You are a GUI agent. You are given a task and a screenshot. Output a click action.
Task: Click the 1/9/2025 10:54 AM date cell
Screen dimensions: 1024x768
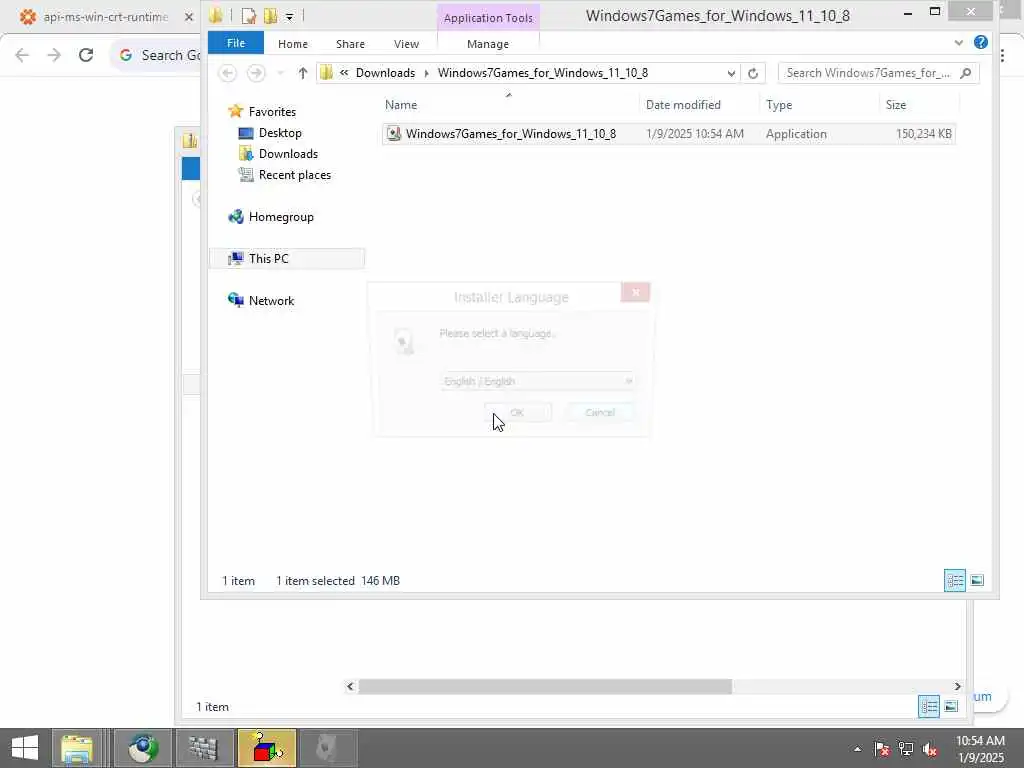pyautogui.click(x=694, y=133)
